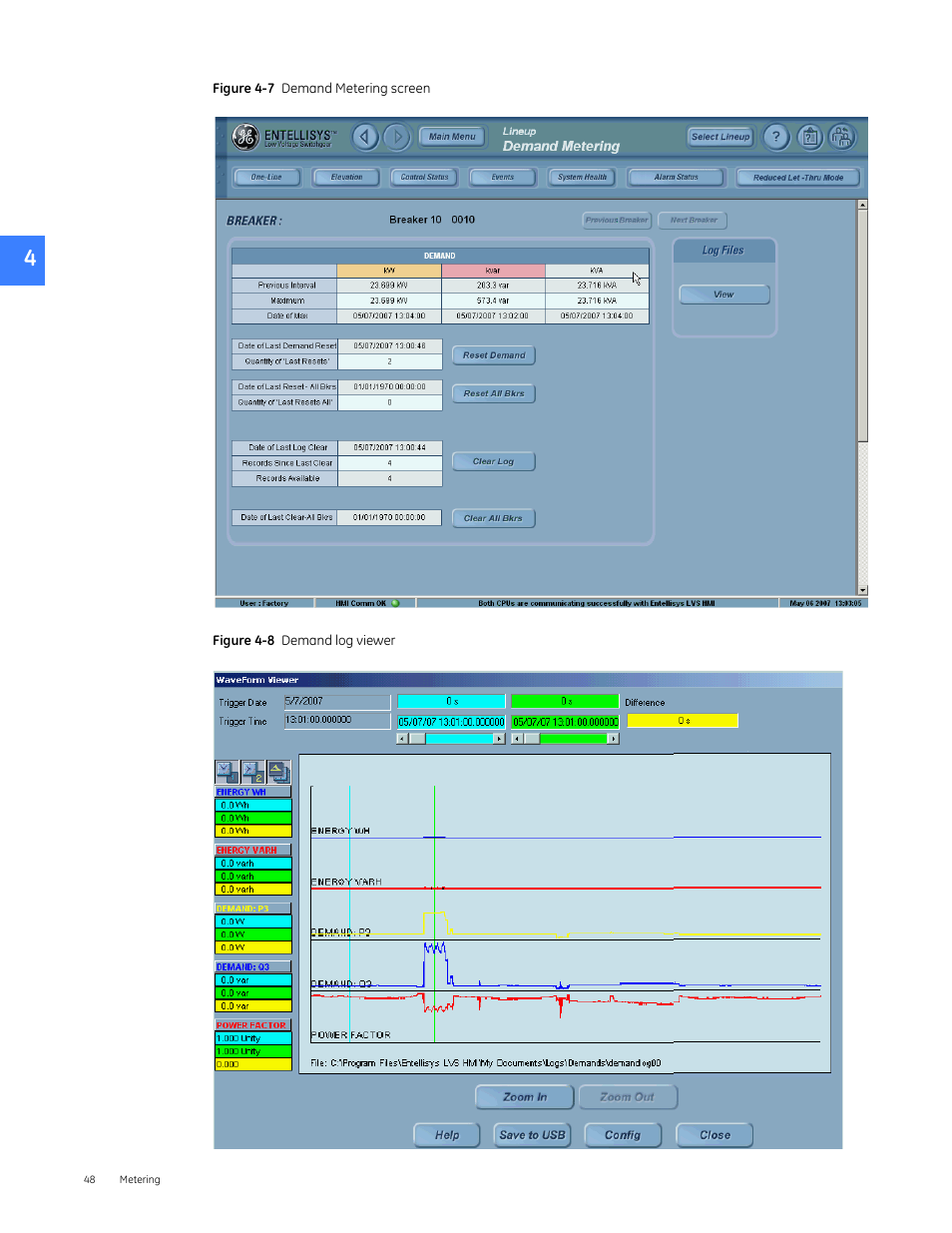This screenshot has width=952, height=1233.
Task: Click Zoom Out on waveform viewer
Action: point(628,1097)
